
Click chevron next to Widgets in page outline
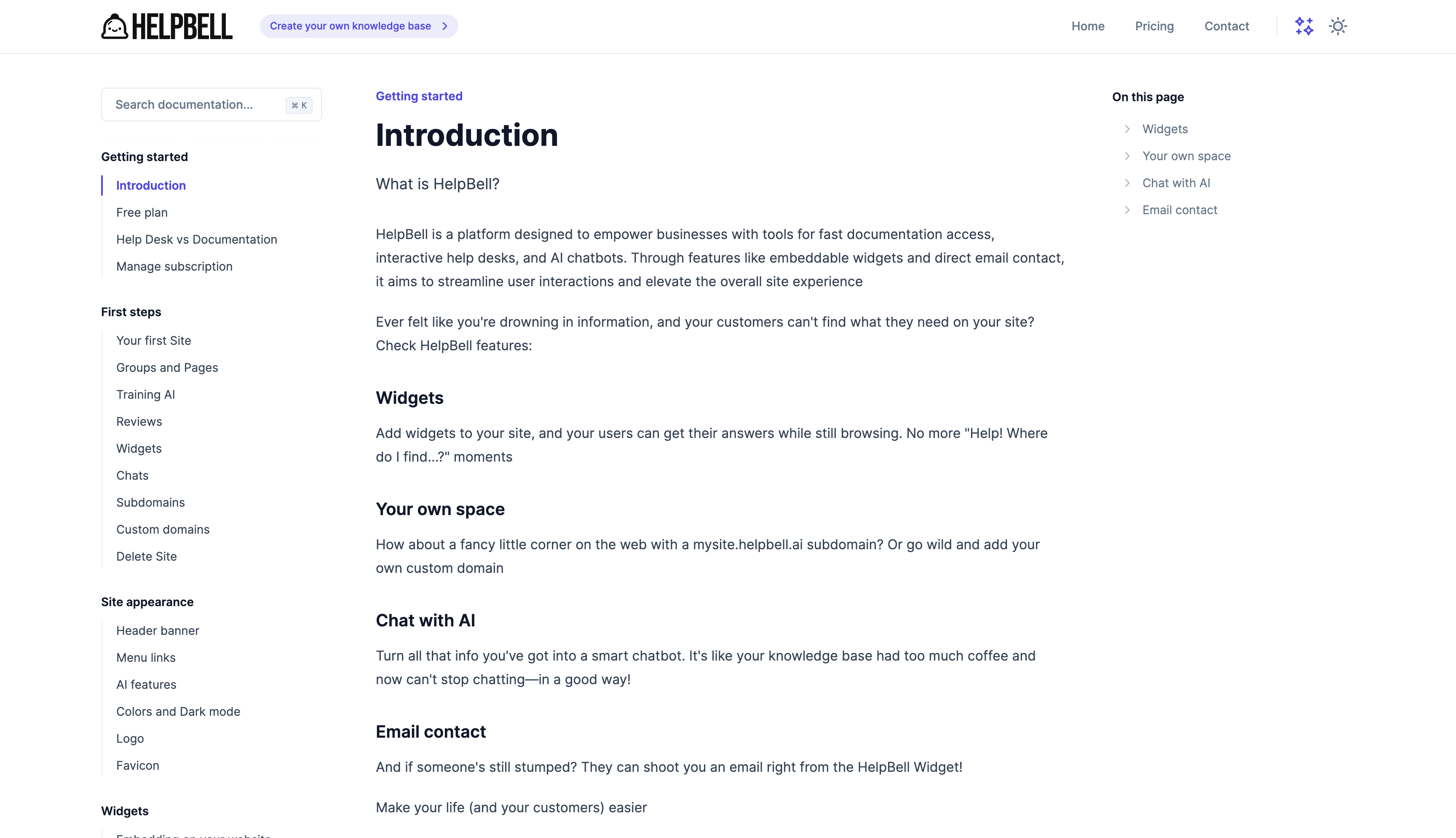click(1127, 129)
